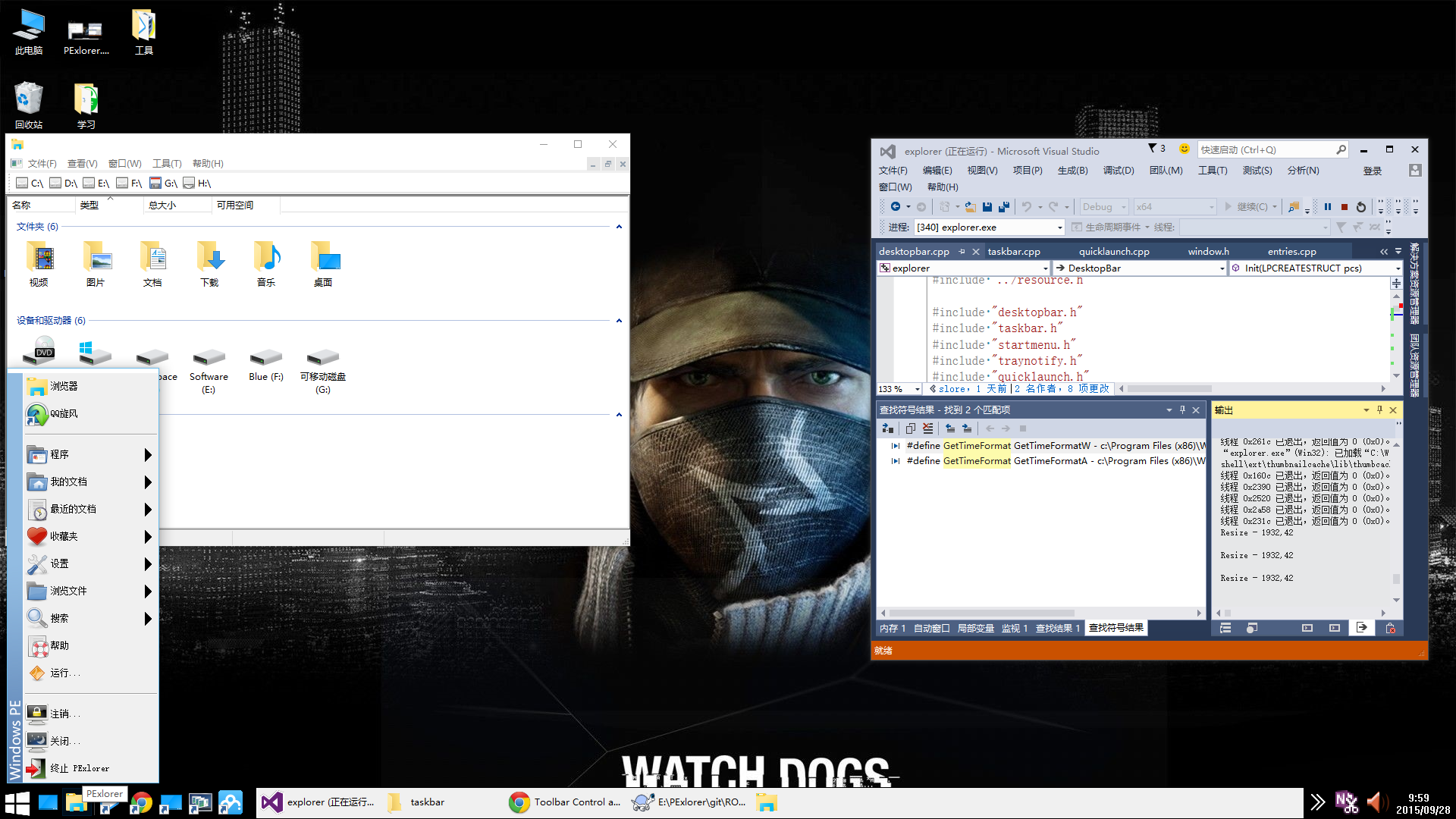The image size is (1456, 819).
Task: Click the Navigate Backward arrow in Visual Studio
Action: [896, 207]
